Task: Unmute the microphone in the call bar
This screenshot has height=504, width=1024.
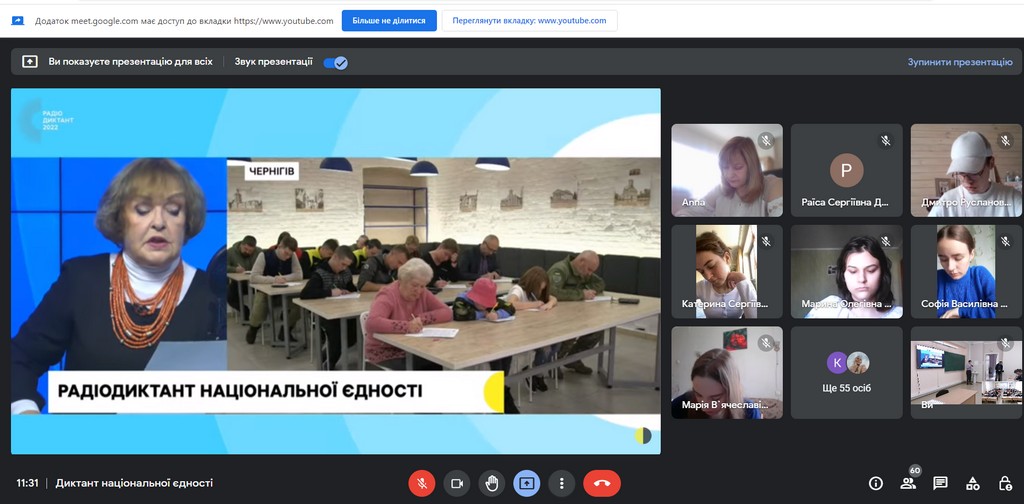Action: click(x=422, y=483)
